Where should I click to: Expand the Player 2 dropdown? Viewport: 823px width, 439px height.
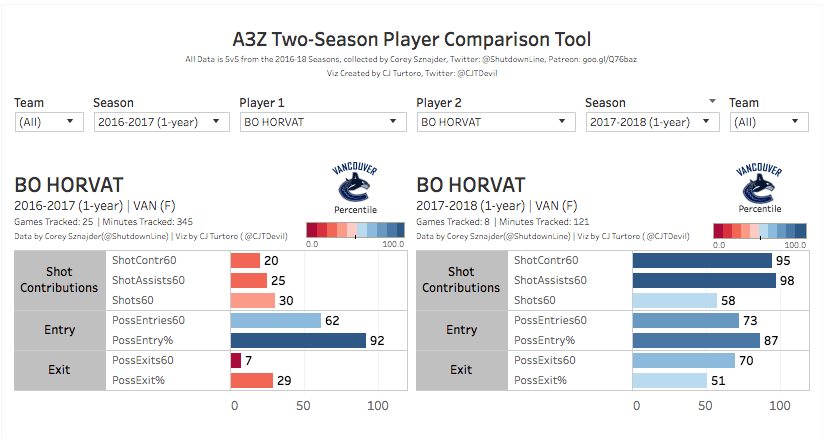495,122
